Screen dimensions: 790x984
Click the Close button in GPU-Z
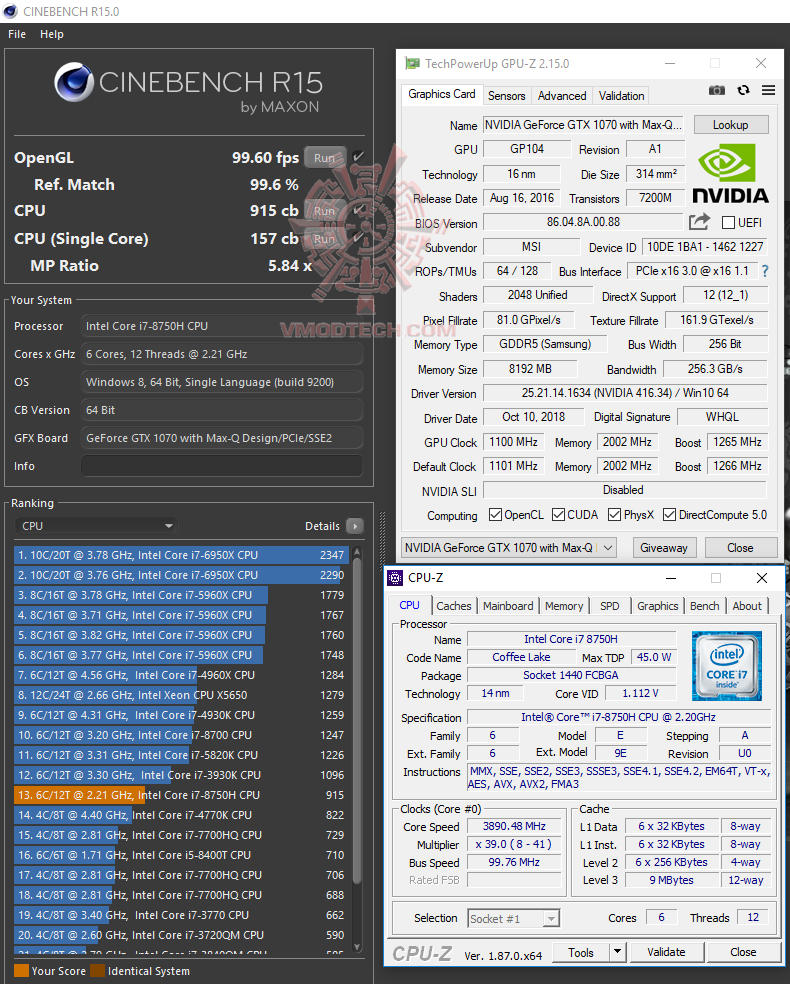[740, 548]
